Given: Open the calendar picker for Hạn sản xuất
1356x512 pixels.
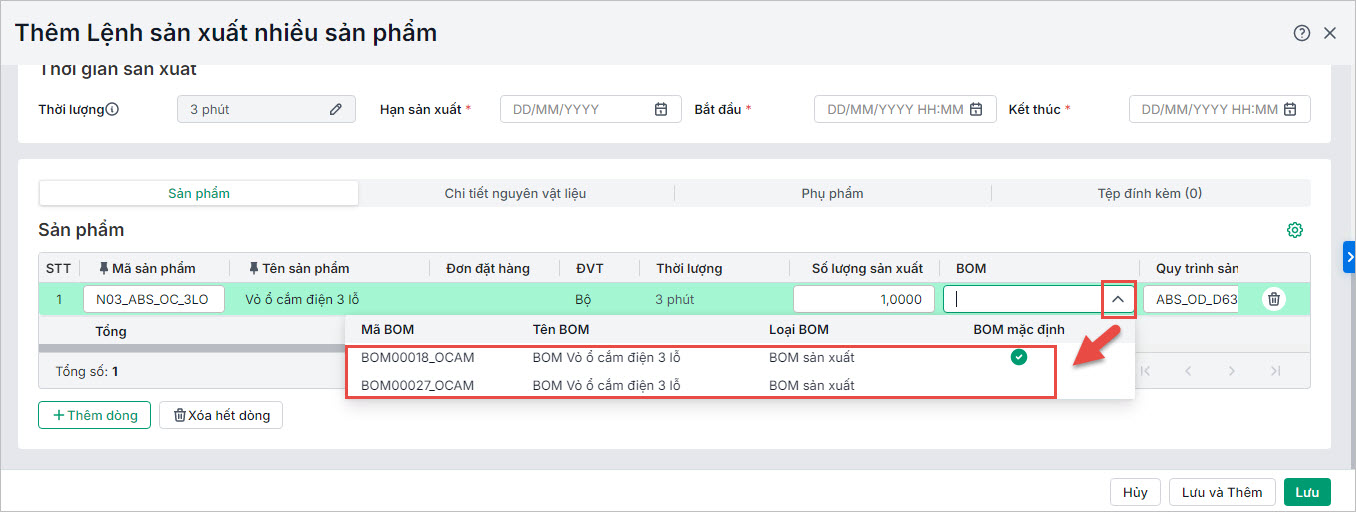Looking at the screenshot, I should click(661, 110).
